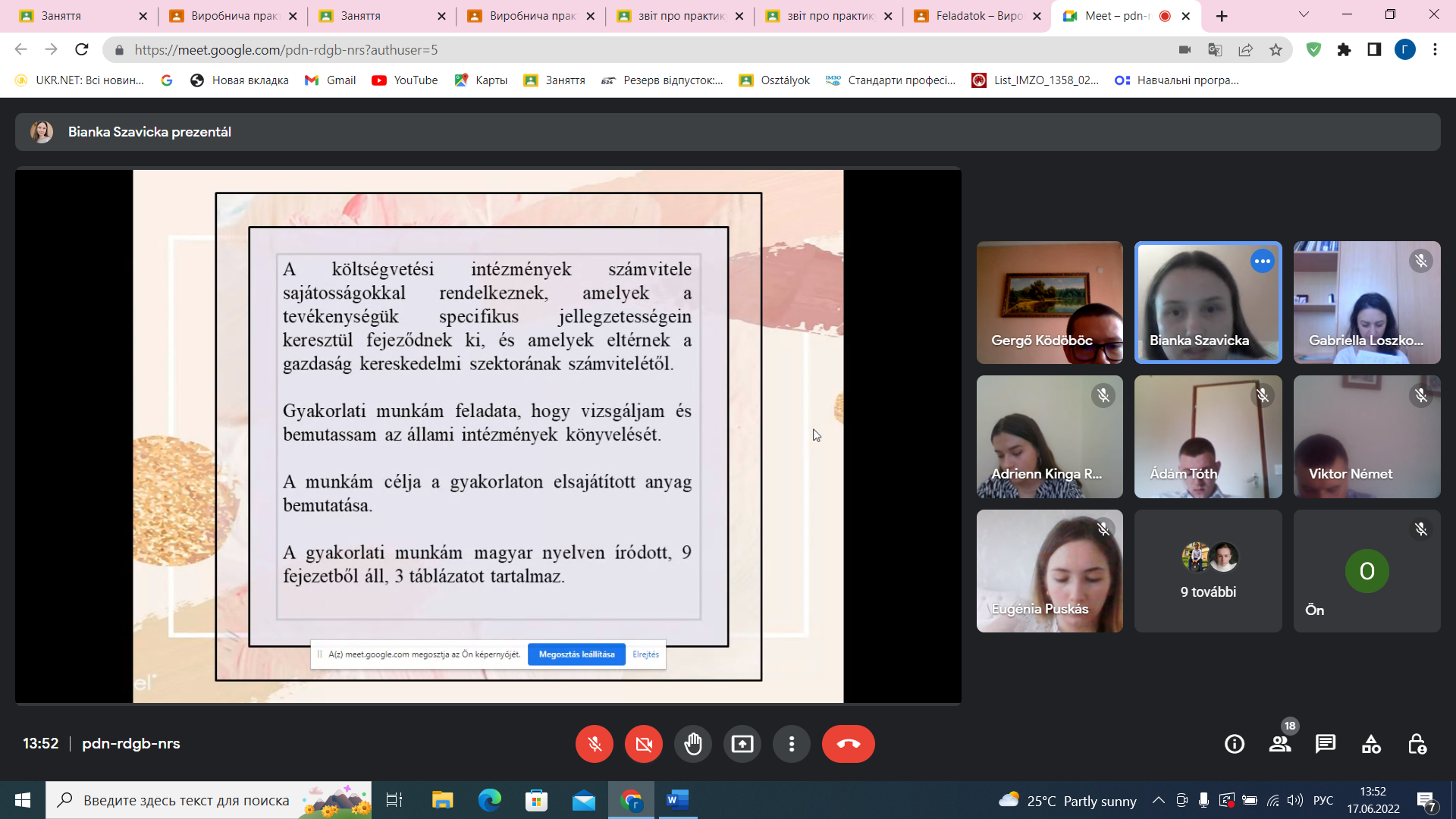
Task: Expand the browser tab search chevron
Action: [x=1304, y=14]
